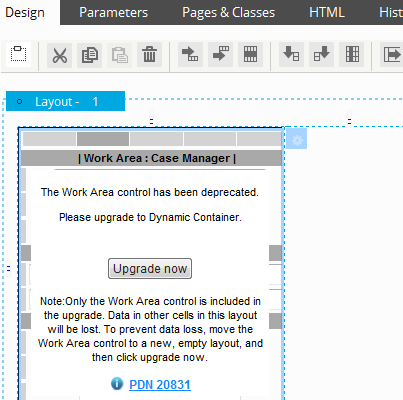Open the PDN 20831 link

coord(160,385)
